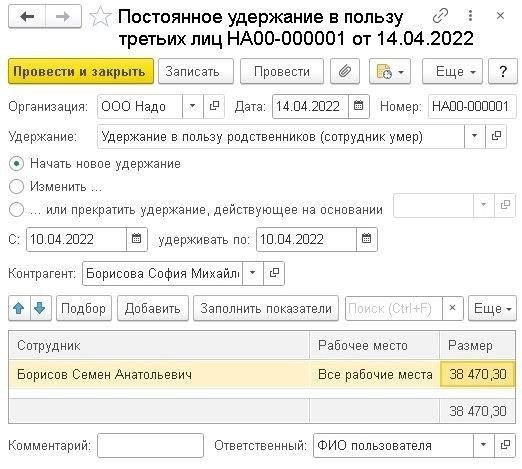Open help with the question mark button
Image resolution: width=522 pixels, height=469 pixels.
[x=503, y=71]
